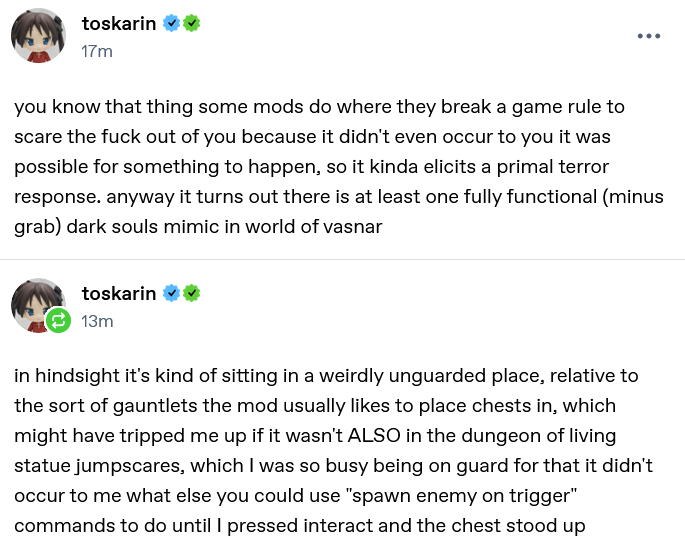Click blue verified badge on the 17m post

[173, 23]
